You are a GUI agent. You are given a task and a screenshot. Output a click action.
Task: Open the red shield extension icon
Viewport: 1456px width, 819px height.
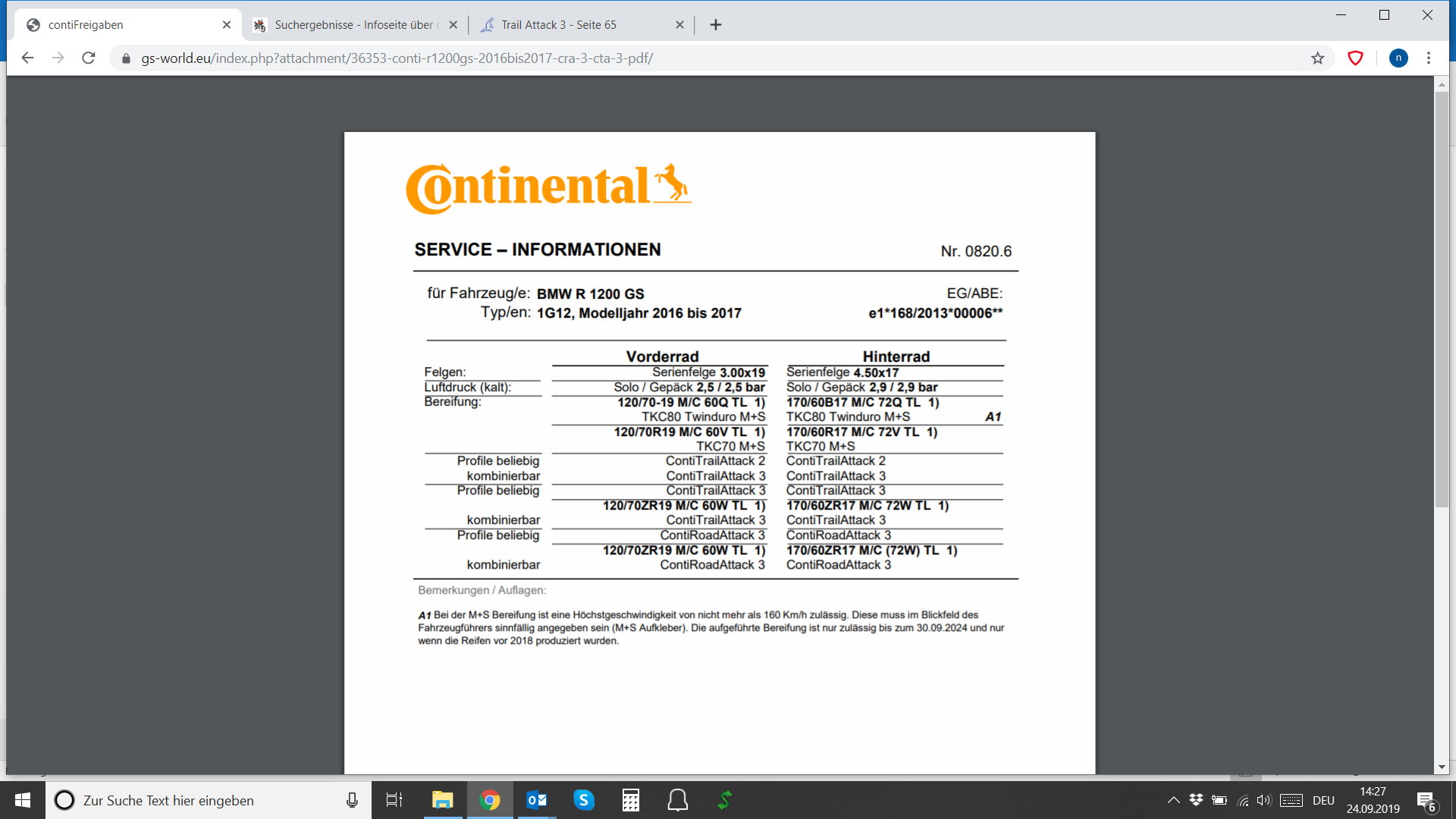coord(1355,58)
